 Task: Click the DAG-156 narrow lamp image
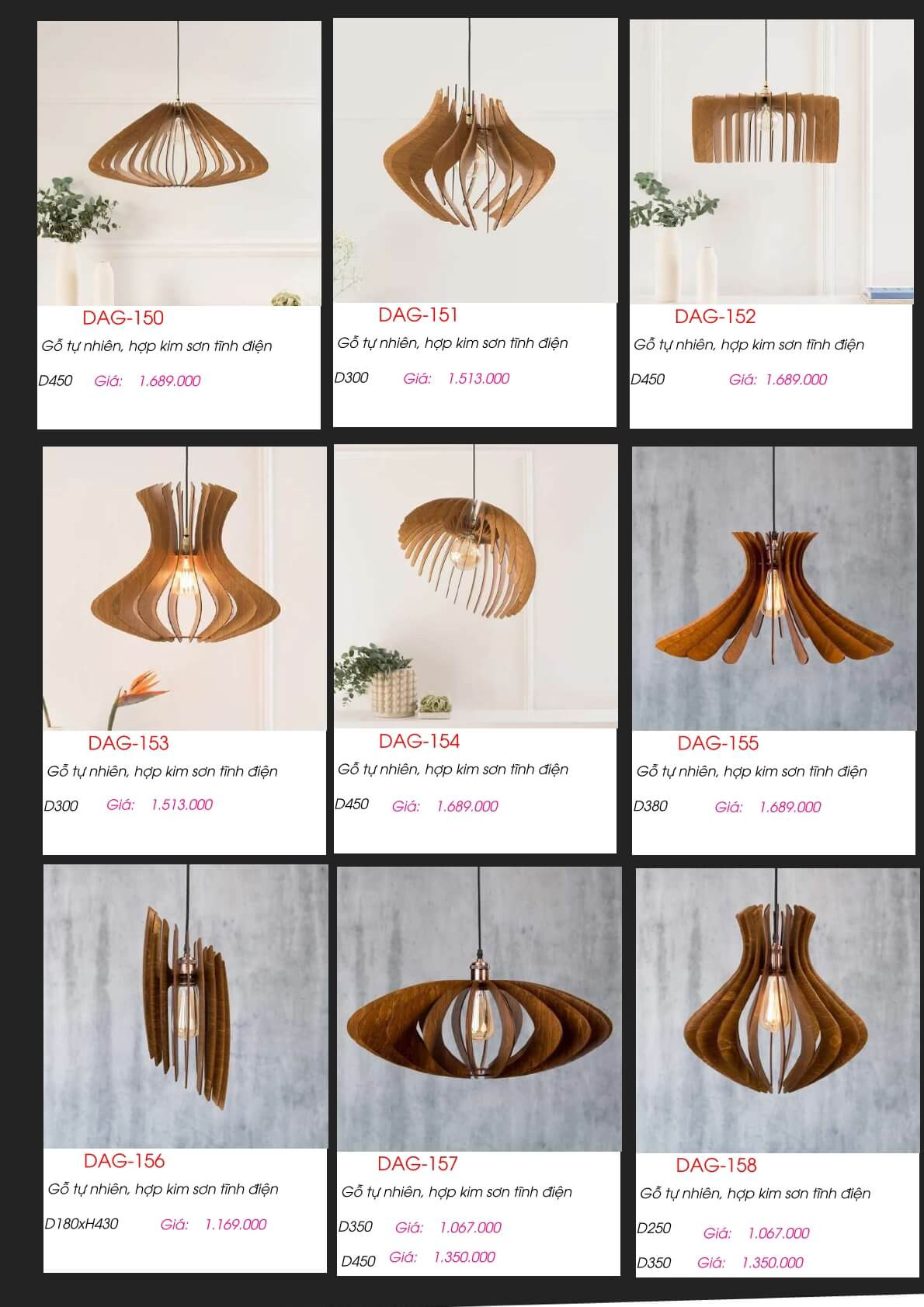pos(186,1006)
